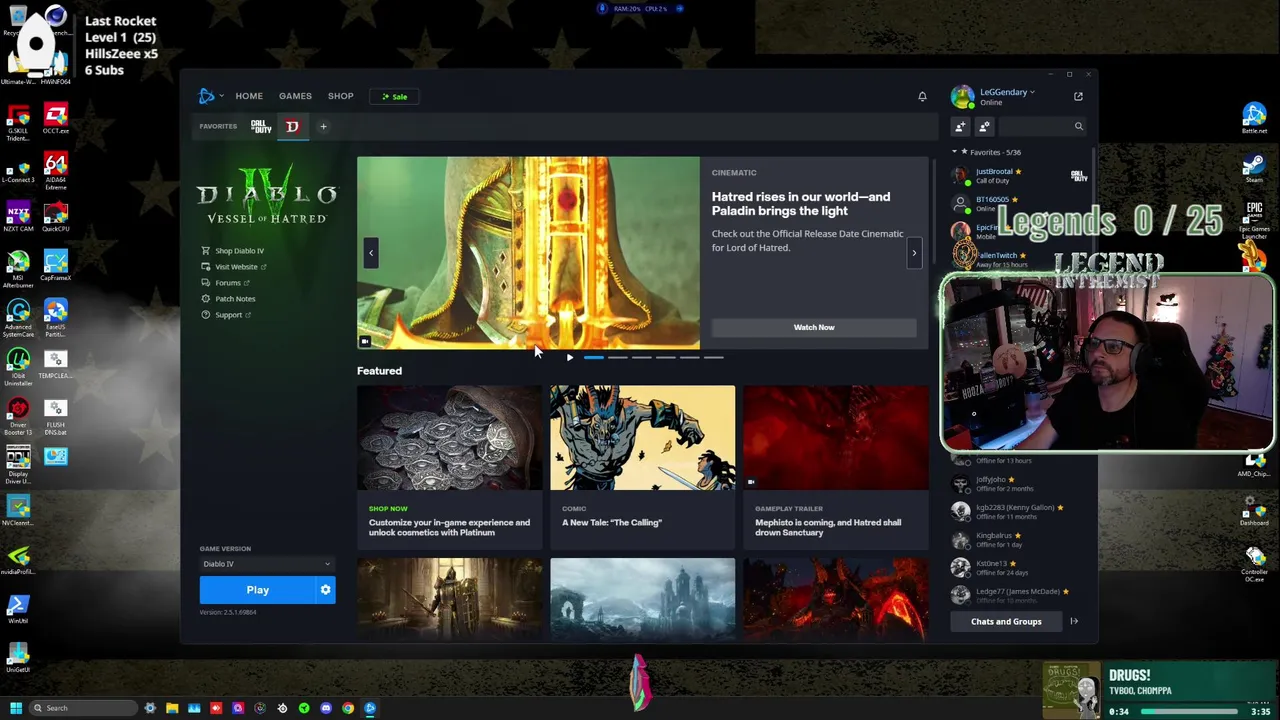
Task: Open Battle.net desktop shortcut
Action: click(1254, 118)
